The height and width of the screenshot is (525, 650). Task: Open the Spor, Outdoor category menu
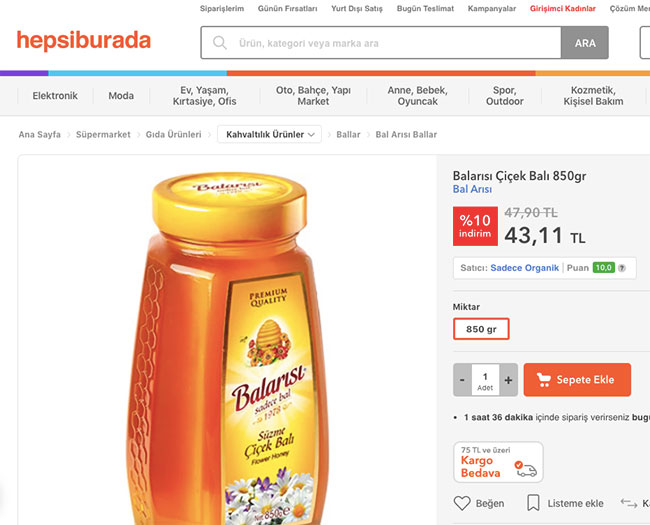[504, 96]
